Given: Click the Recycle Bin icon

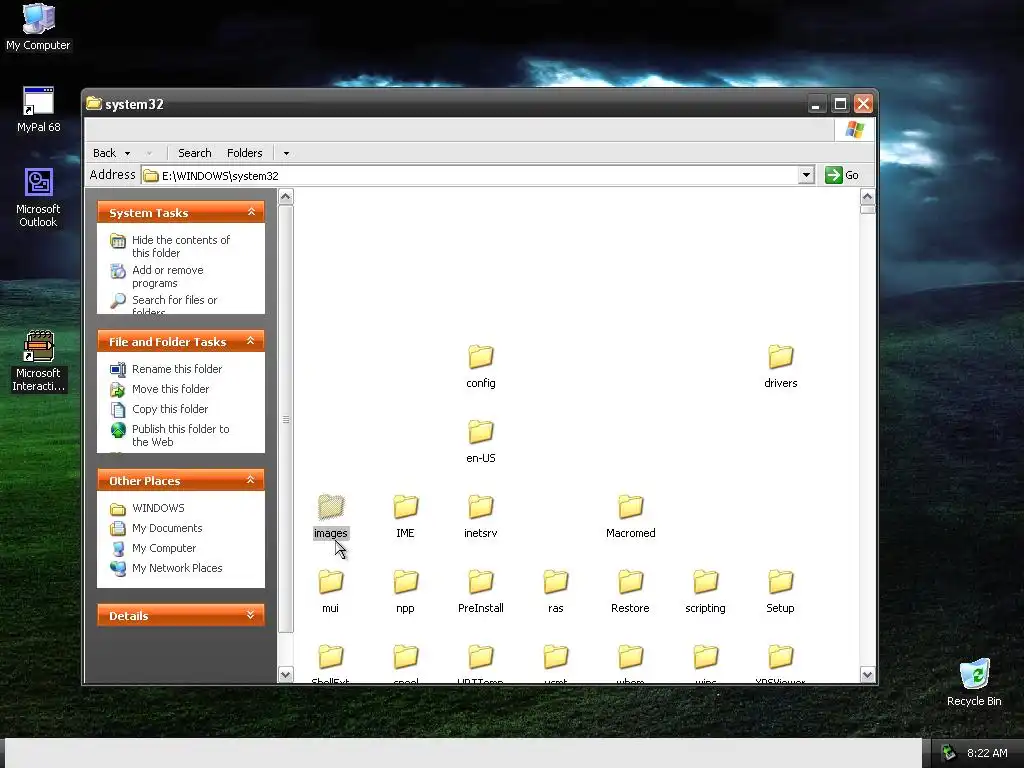Looking at the screenshot, I should tap(974, 682).
